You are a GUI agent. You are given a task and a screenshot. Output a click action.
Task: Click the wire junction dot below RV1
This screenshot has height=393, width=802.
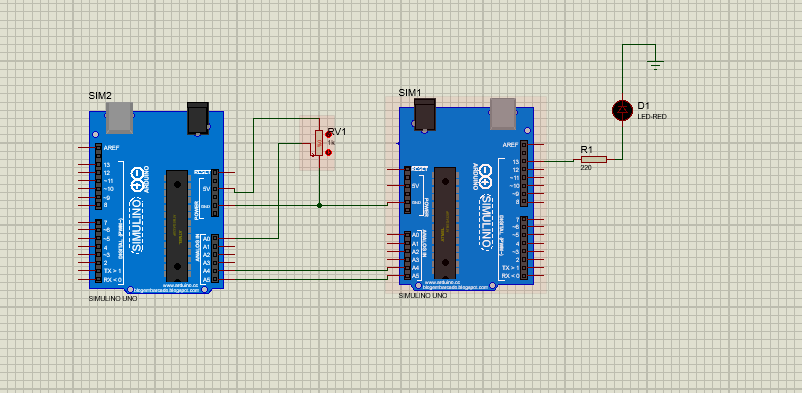click(x=319, y=205)
